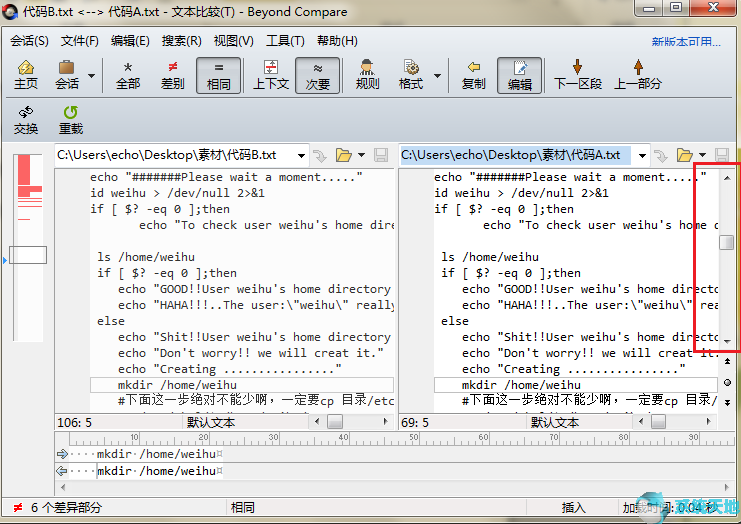The width and height of the screenshot is (741, 524).
Task: Expand the left file path history dropdown
Action: (301, 155)
